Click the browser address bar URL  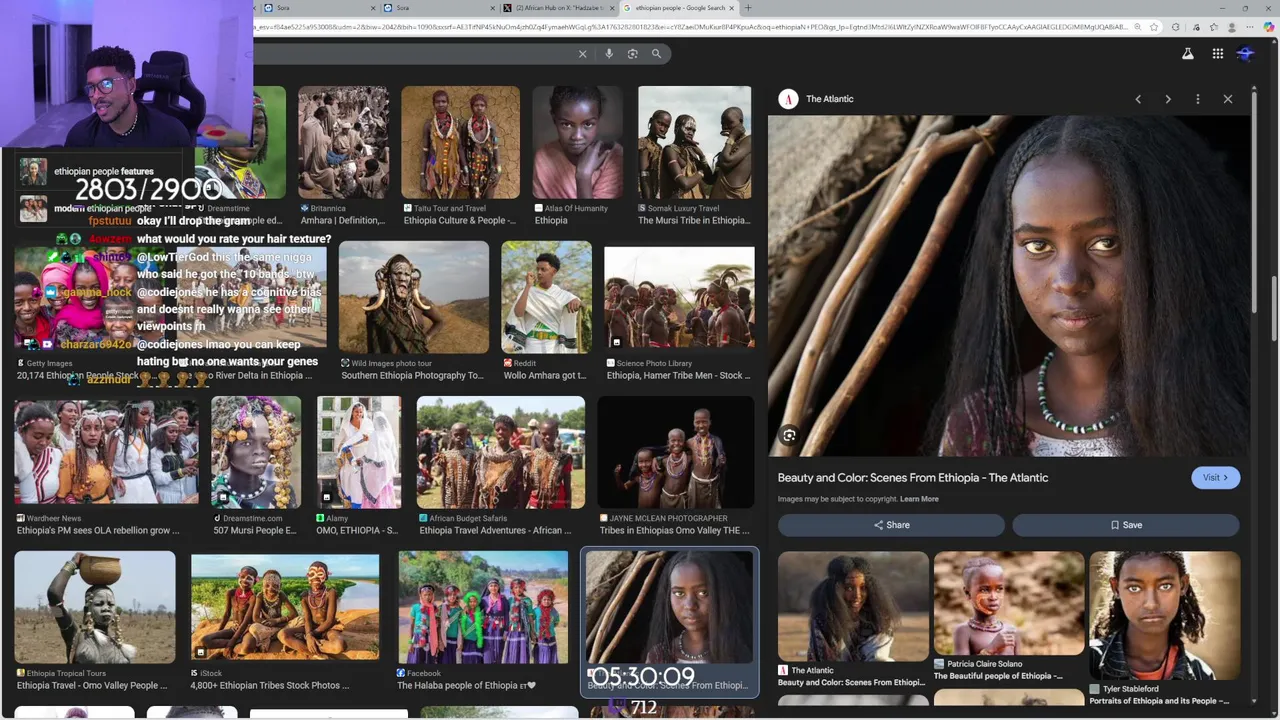pos(690,27)
